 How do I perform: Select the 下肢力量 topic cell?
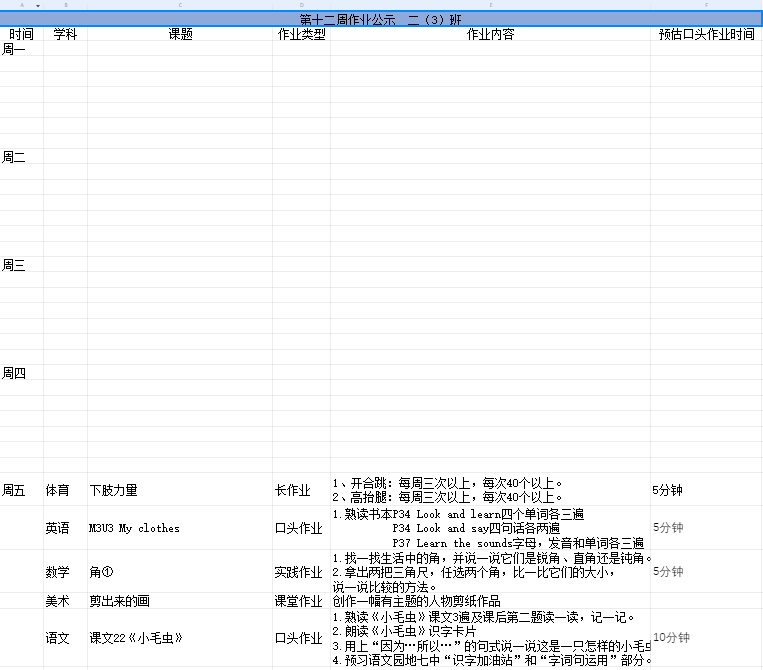(180, 489)
